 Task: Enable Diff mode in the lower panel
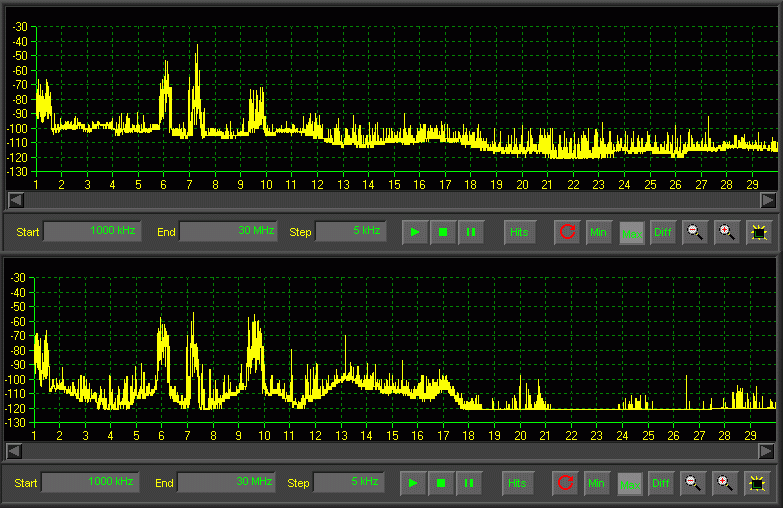coord(661,483)
